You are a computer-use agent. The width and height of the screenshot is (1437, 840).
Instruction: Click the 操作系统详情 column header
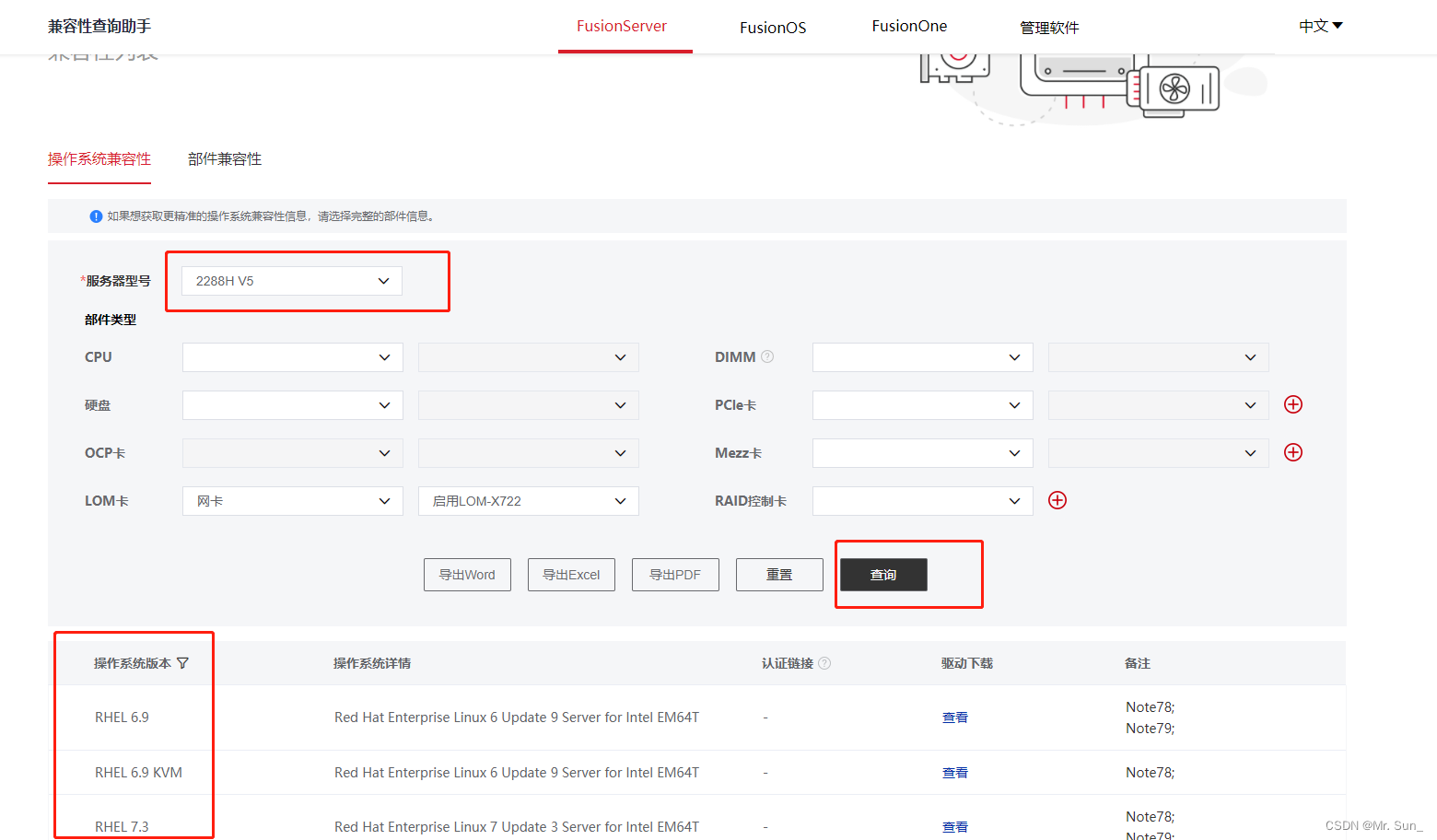pyautogui.click(x=372, y=663)
